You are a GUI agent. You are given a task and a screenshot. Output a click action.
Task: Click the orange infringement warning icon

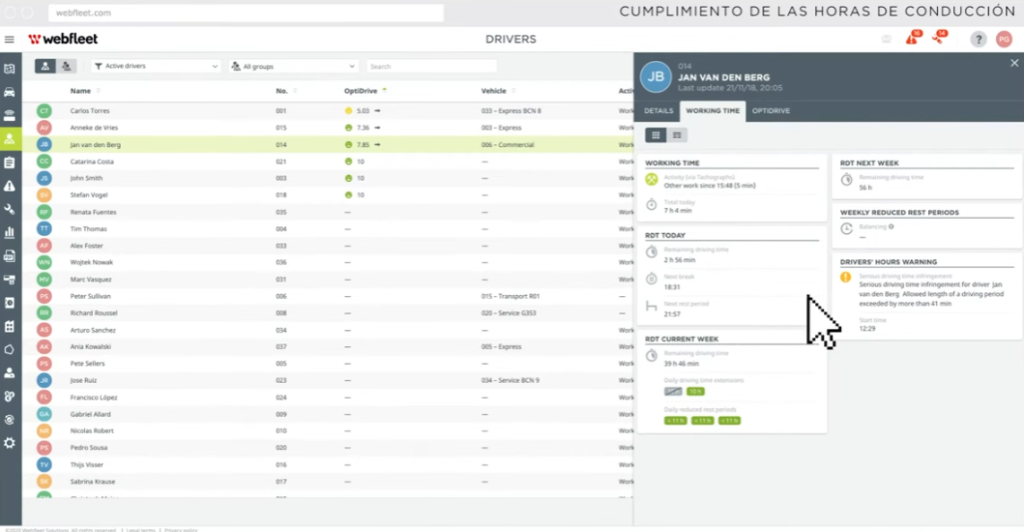[x=846, y=277]
